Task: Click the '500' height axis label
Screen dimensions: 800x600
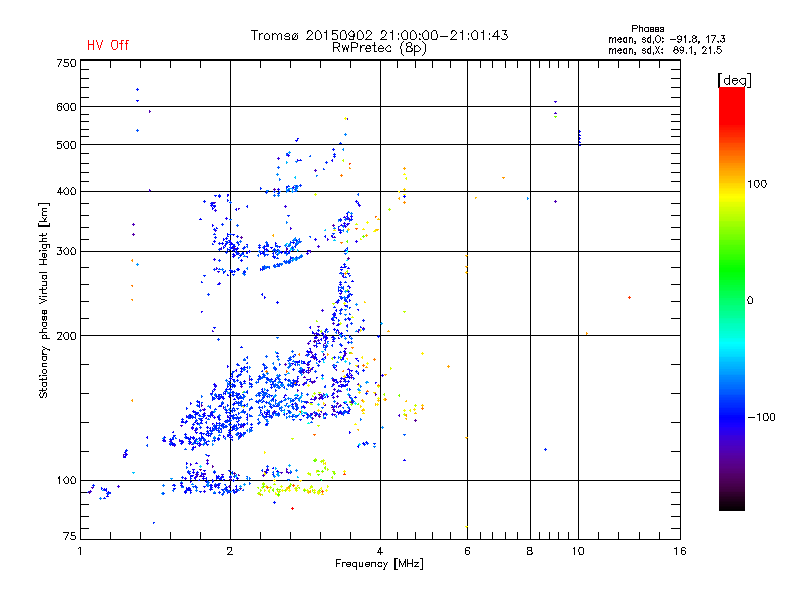Action: (66, 145)
